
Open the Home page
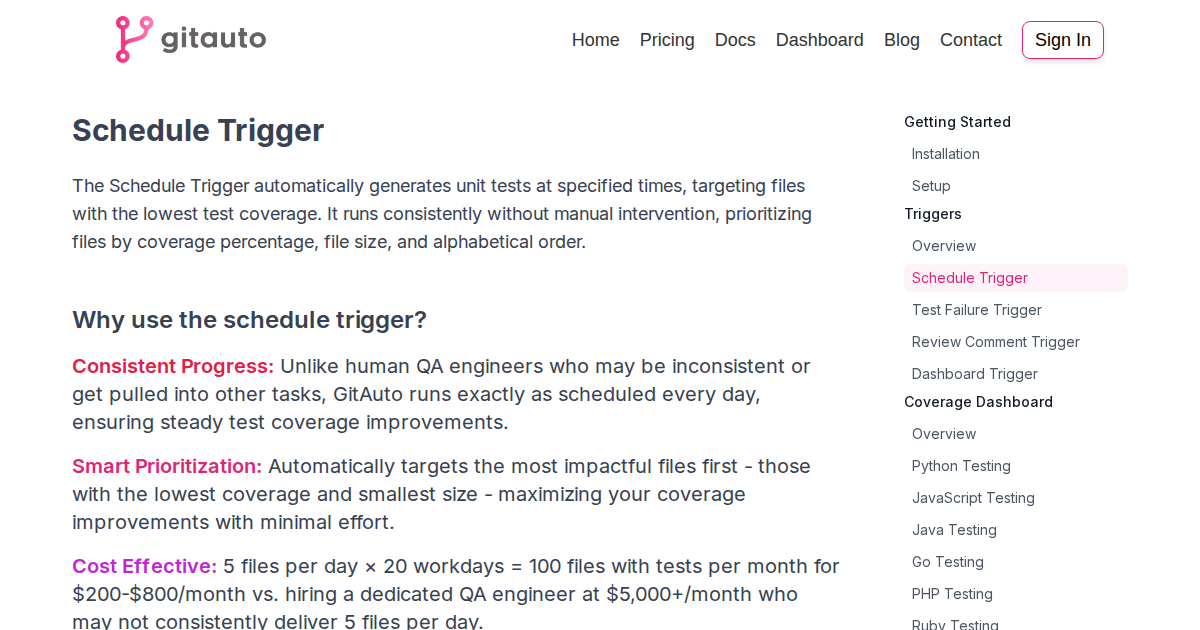coord(595,40)
